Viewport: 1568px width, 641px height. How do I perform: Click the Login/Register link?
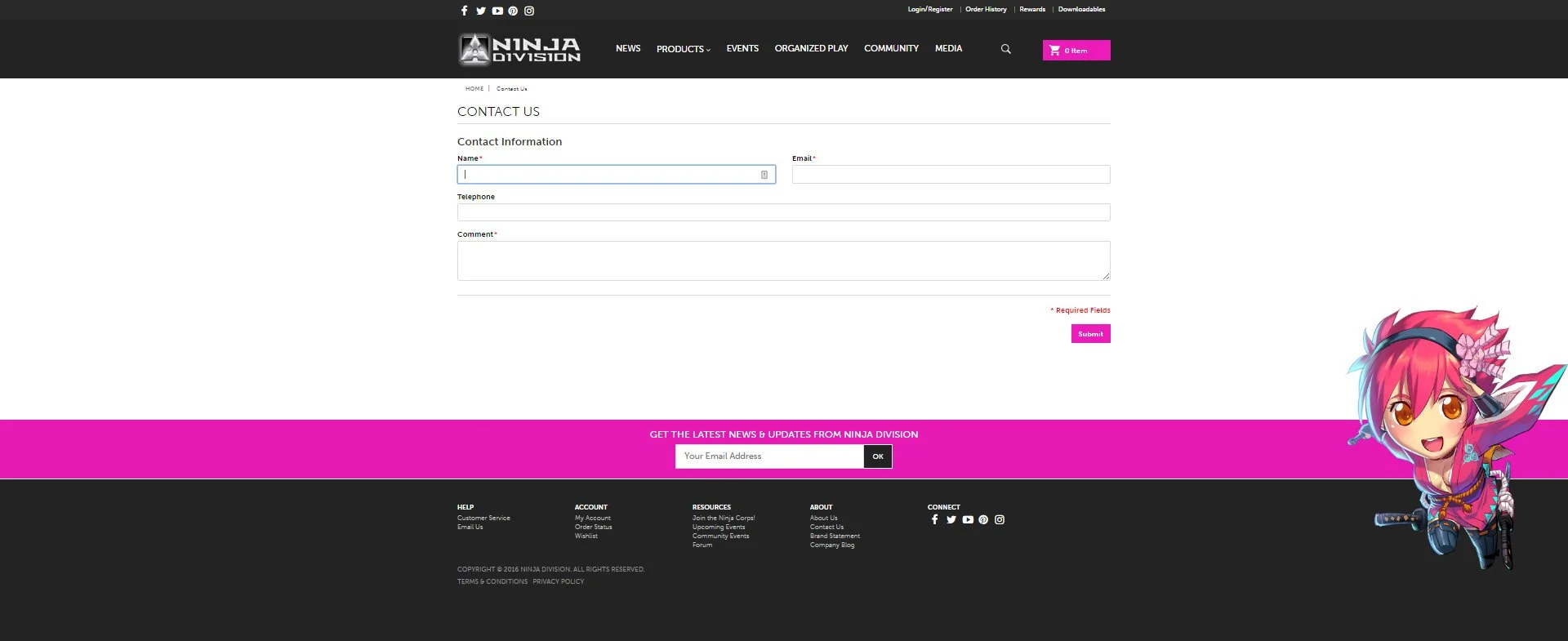[930, 10]
